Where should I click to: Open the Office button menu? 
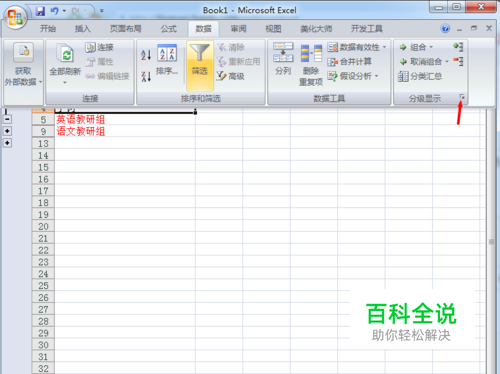point(15,17)
